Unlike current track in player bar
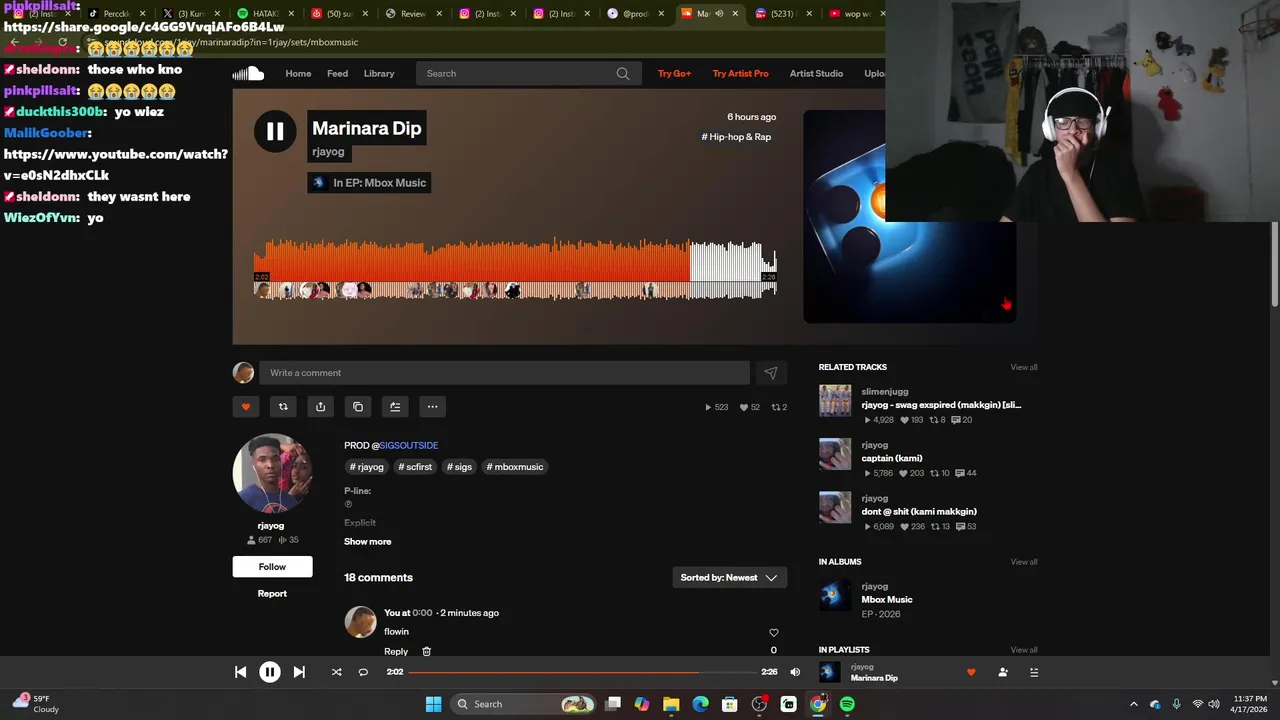 [x=971, y=672]
